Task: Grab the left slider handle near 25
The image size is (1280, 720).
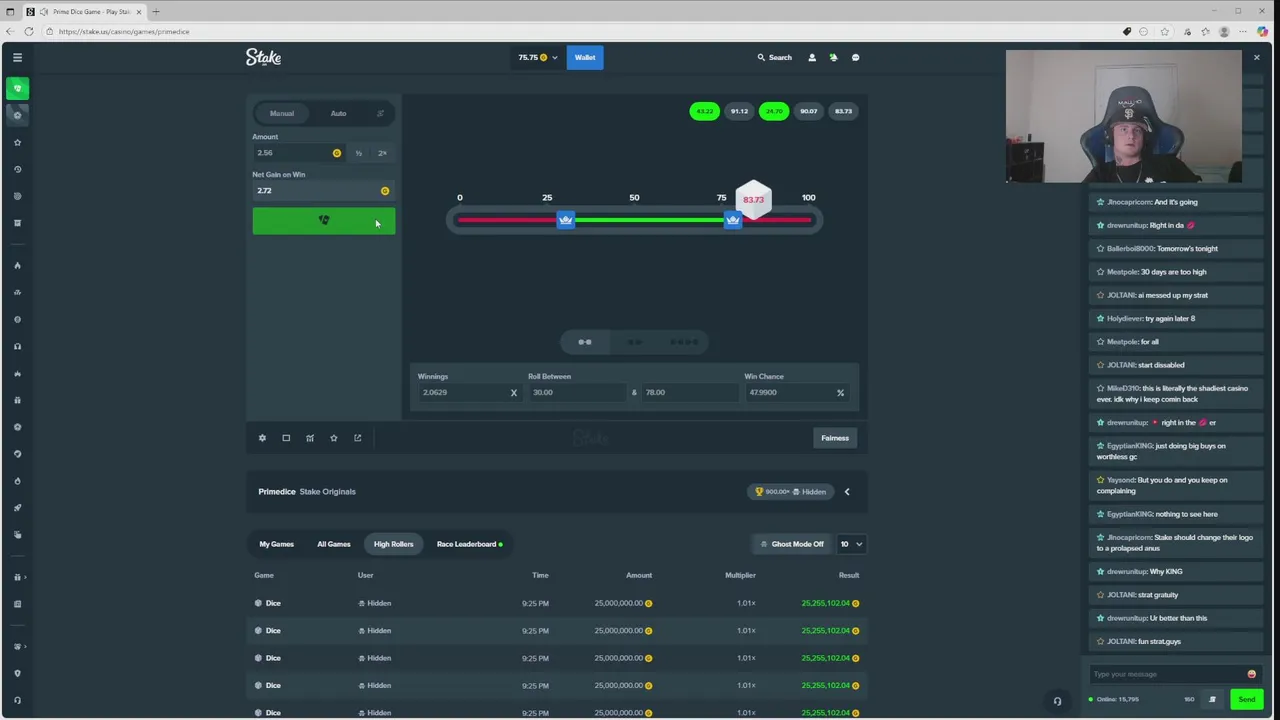Action: pyautogui.click(x=566, y=220)
